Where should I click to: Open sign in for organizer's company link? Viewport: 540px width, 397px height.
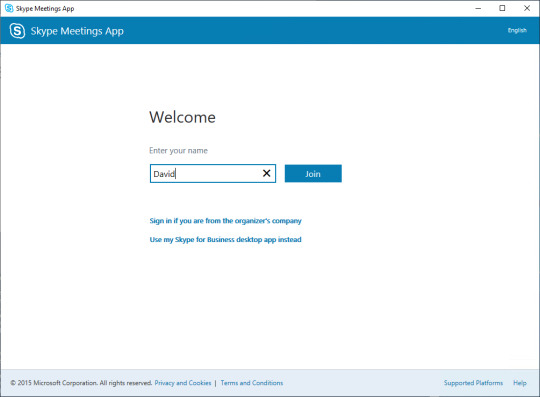pos(225,221)
